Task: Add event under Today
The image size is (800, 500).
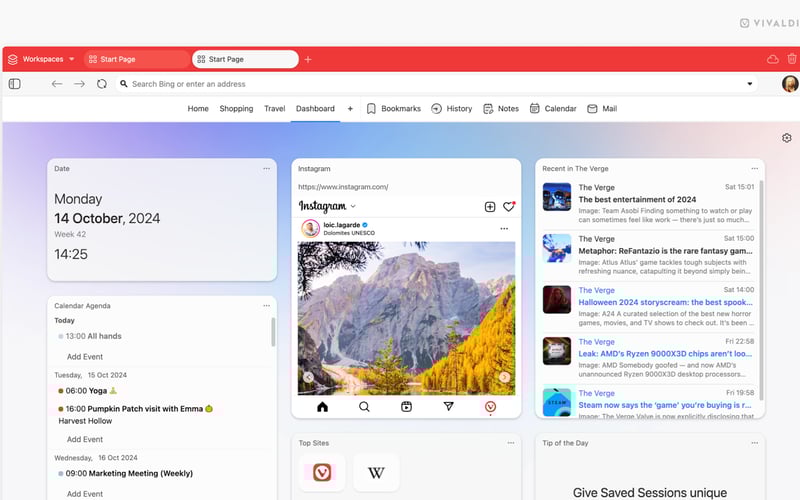Action: (x=85, y=357)
